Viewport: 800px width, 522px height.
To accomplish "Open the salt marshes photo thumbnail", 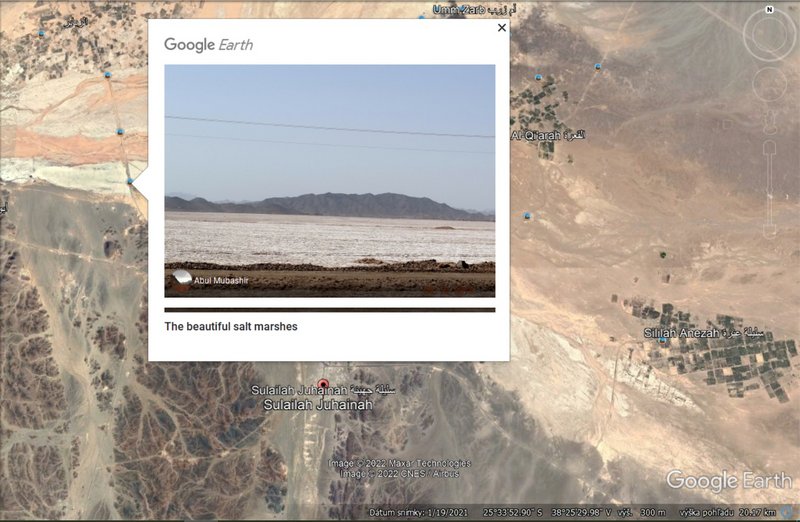I will tap(330, 181).
